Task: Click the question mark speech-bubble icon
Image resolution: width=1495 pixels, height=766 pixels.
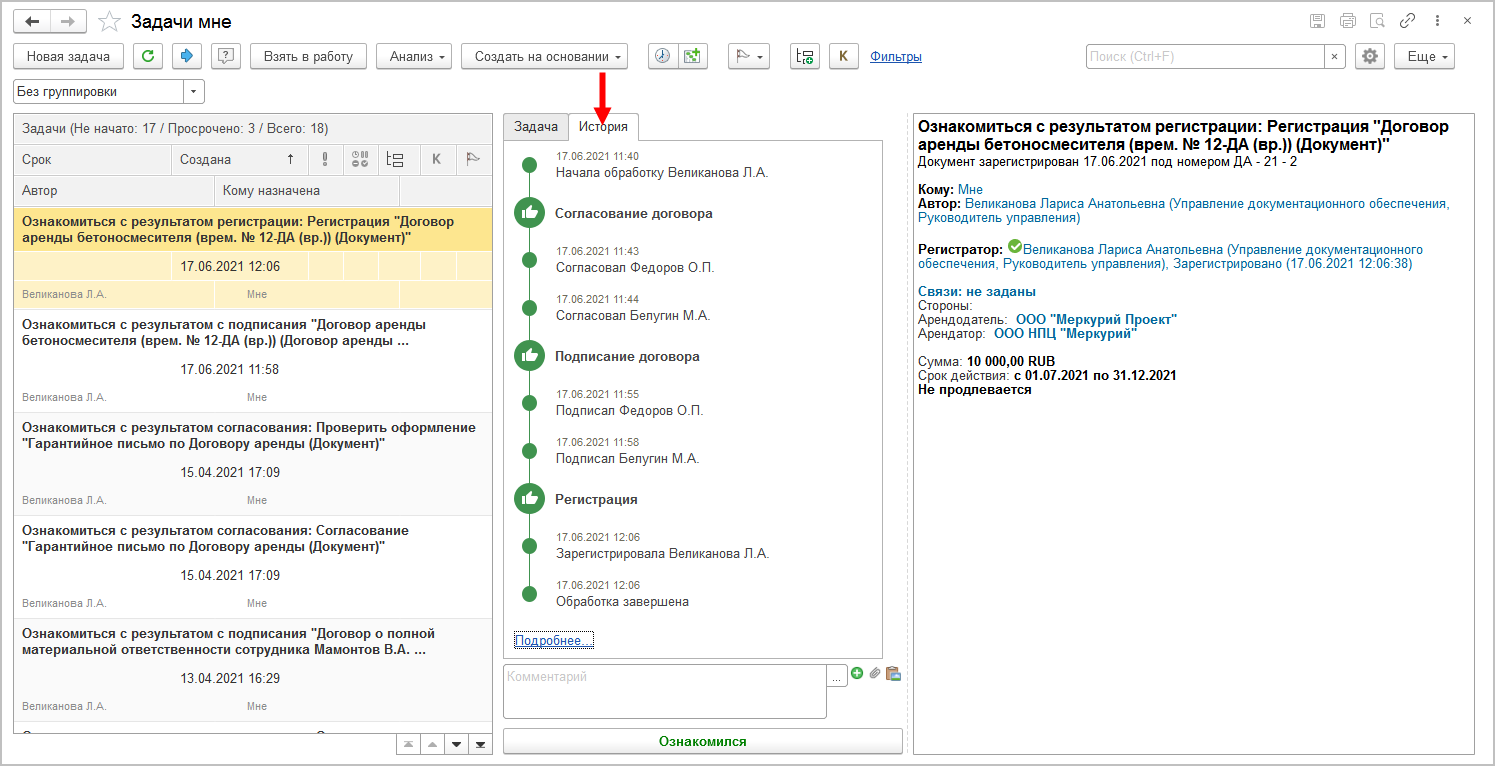Action: coord(225,56)
